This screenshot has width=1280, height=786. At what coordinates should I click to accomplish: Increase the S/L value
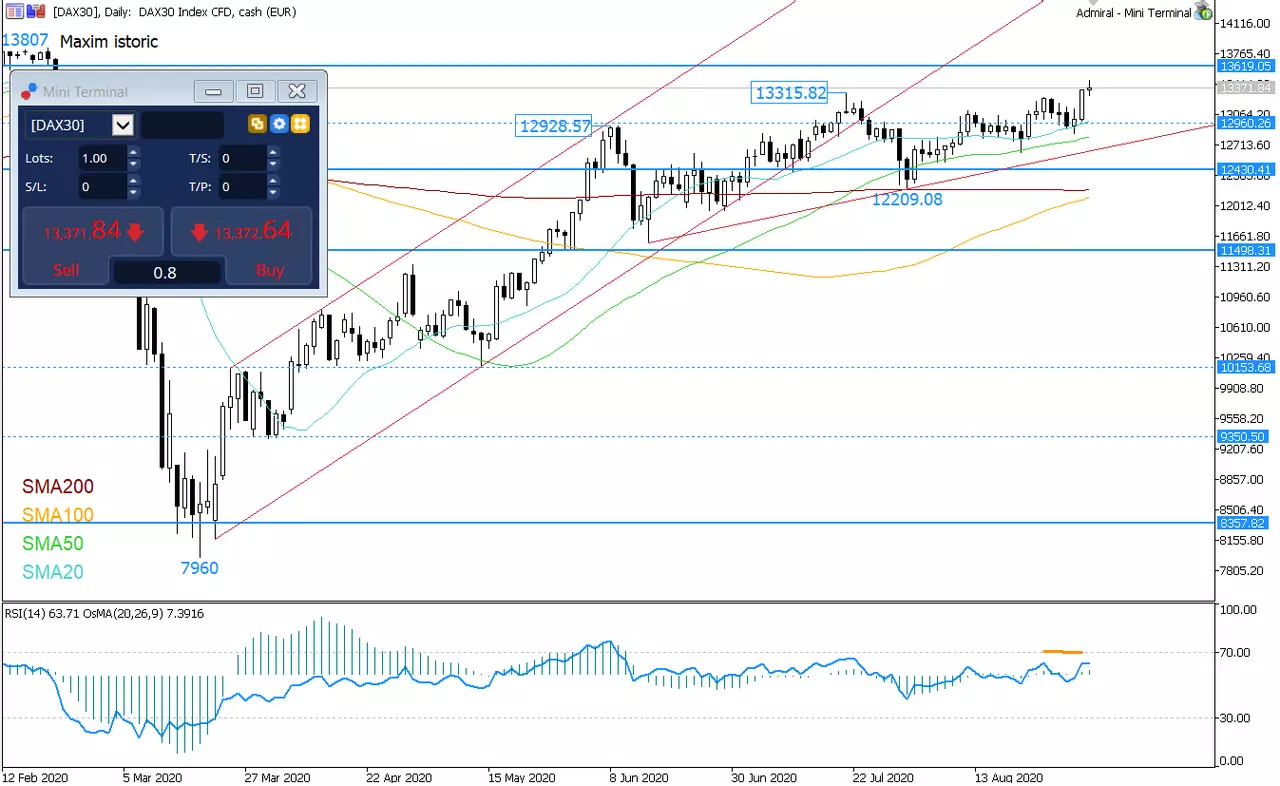134,181
